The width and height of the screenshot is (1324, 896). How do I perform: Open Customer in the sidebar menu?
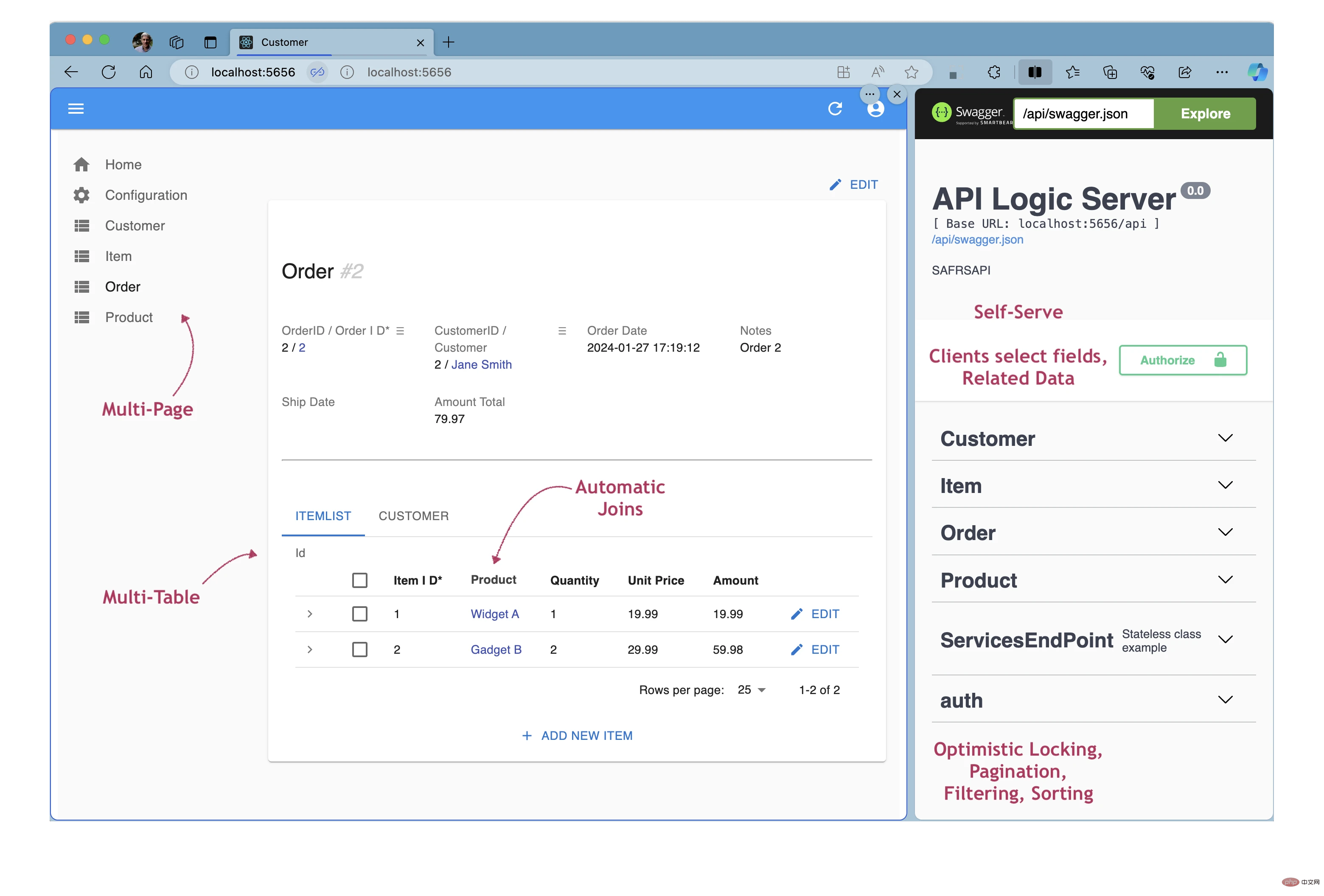[x=135, y=226]
